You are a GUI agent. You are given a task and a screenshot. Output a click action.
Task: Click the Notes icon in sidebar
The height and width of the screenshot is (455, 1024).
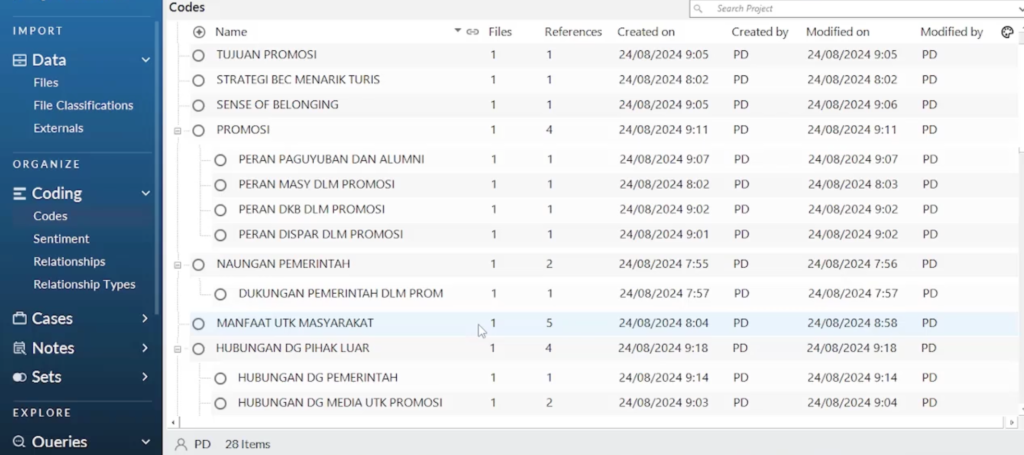(x=20, y=348)
